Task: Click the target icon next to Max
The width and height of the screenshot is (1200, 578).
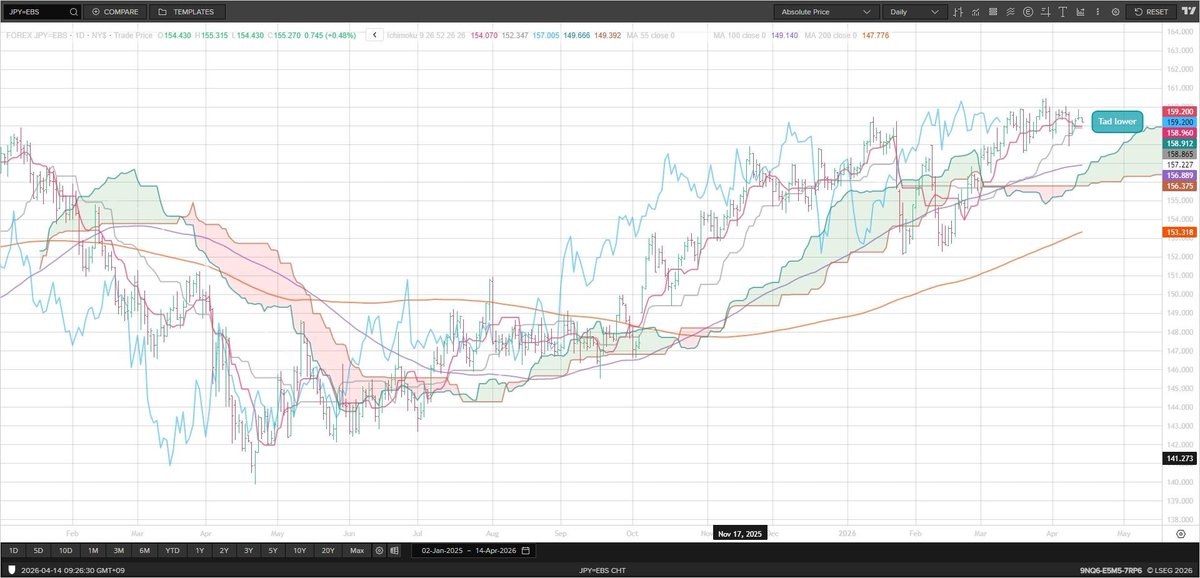Action: click(x=379, y=550)
